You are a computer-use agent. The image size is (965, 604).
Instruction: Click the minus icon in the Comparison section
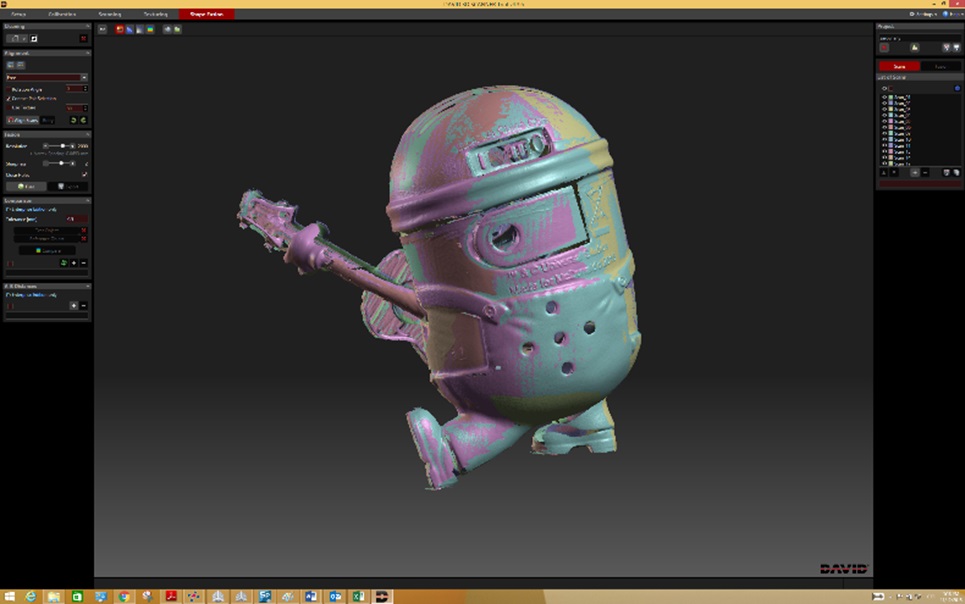(84, 263)
